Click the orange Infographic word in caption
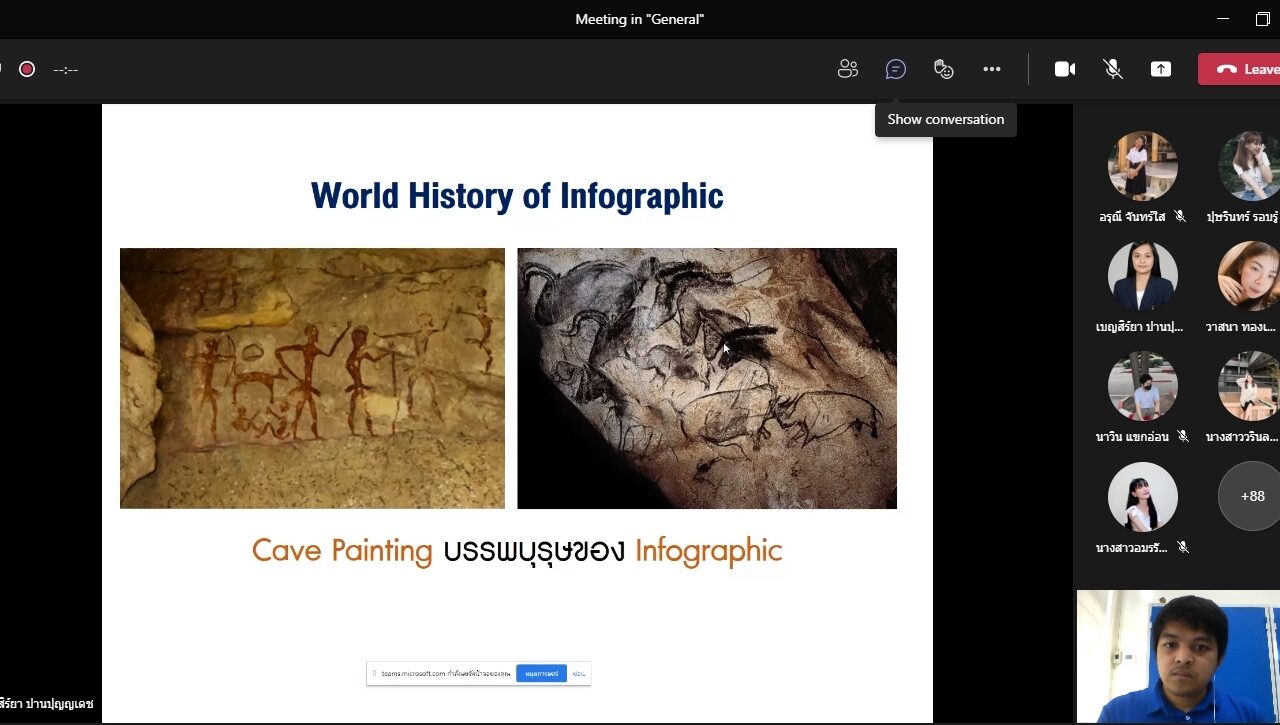 (708, 551)
